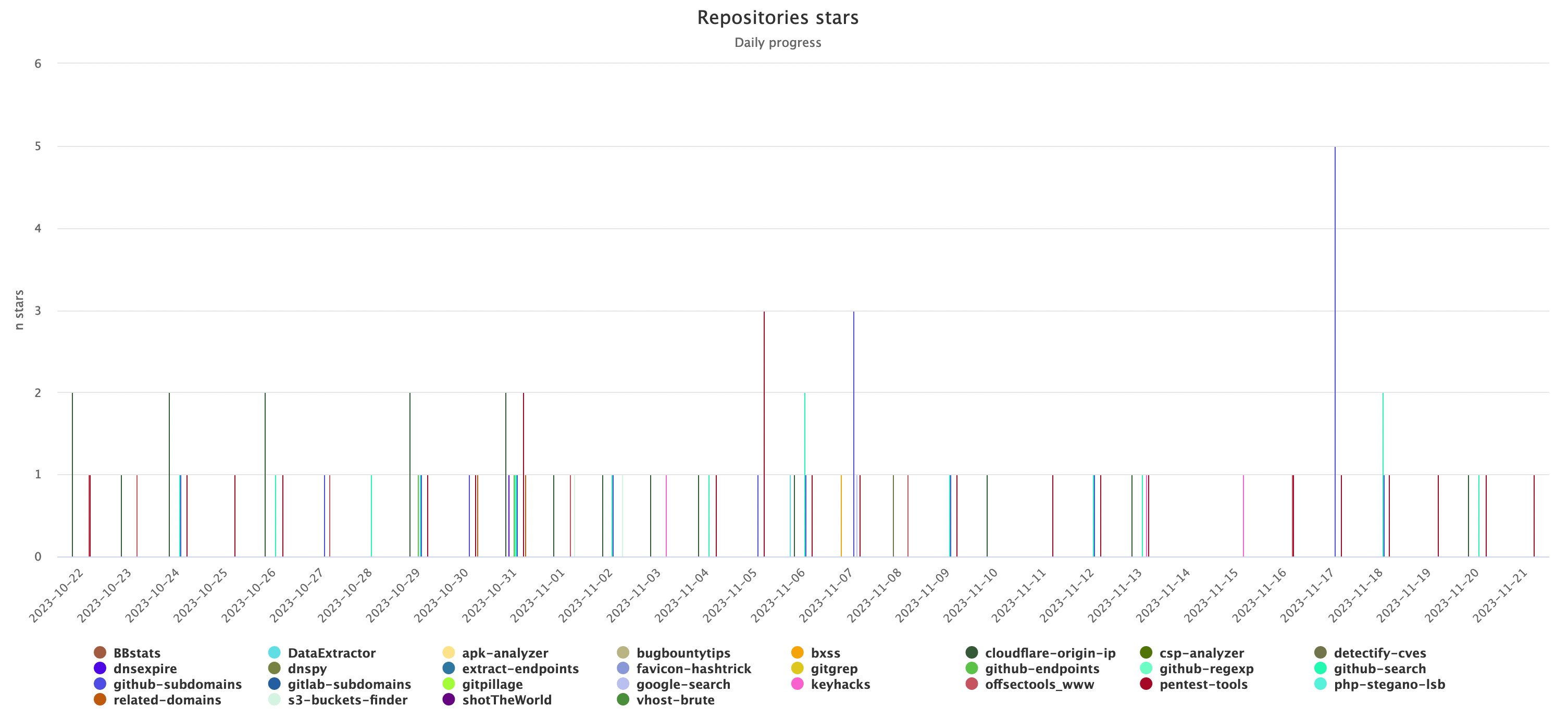The image size is (1568, 718).
Task: Click the pentest-tools legend marker
Action: 1146,684
